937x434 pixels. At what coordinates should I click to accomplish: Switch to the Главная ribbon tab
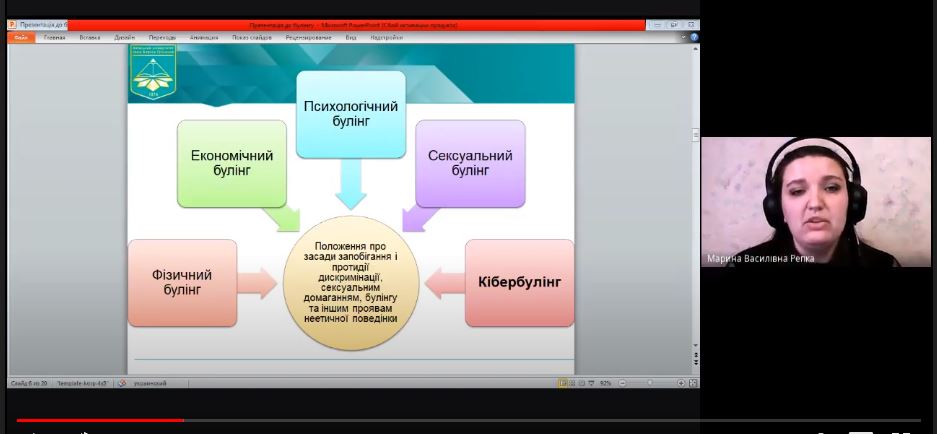tap(55, 37)
